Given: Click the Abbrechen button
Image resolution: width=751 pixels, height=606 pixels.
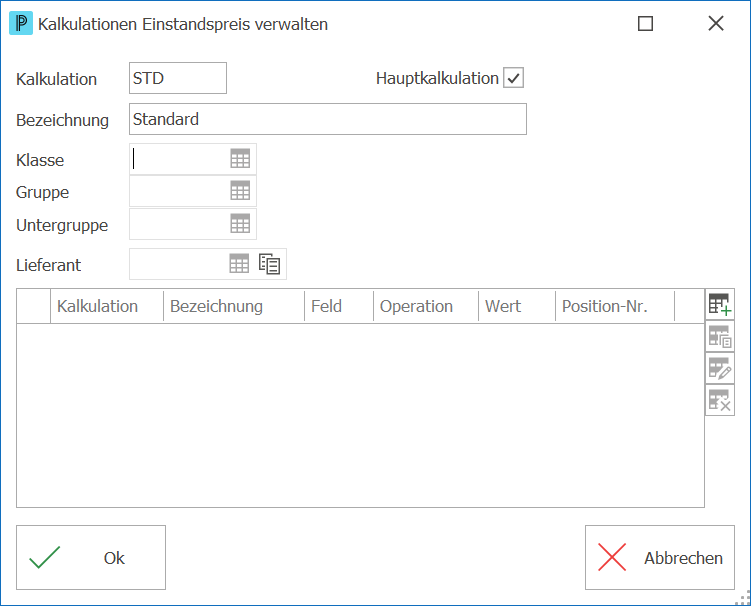Looking at the screenshot, I should (x=660, y=558).
